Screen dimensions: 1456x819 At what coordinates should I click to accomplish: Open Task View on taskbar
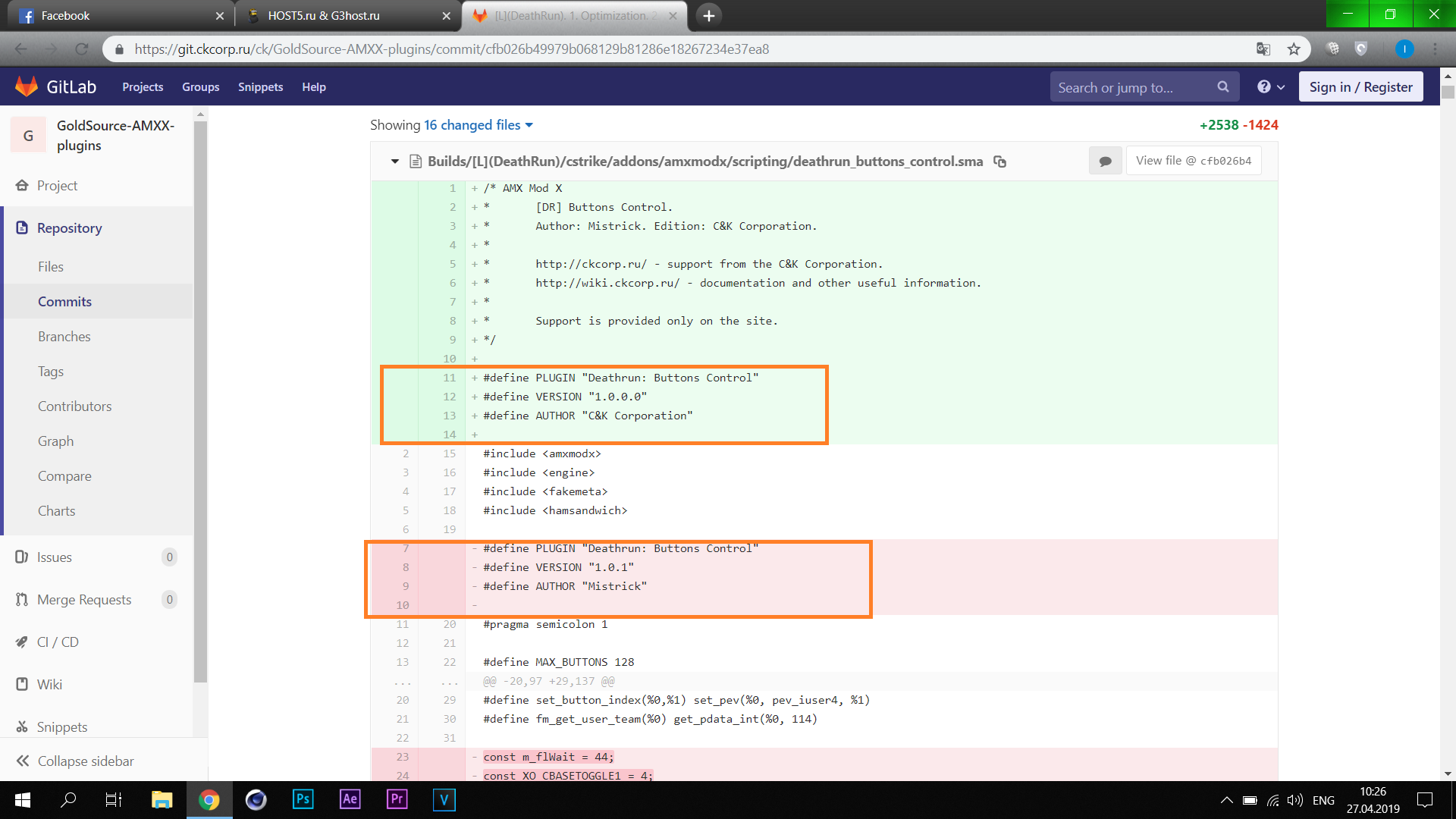(114, 799)
